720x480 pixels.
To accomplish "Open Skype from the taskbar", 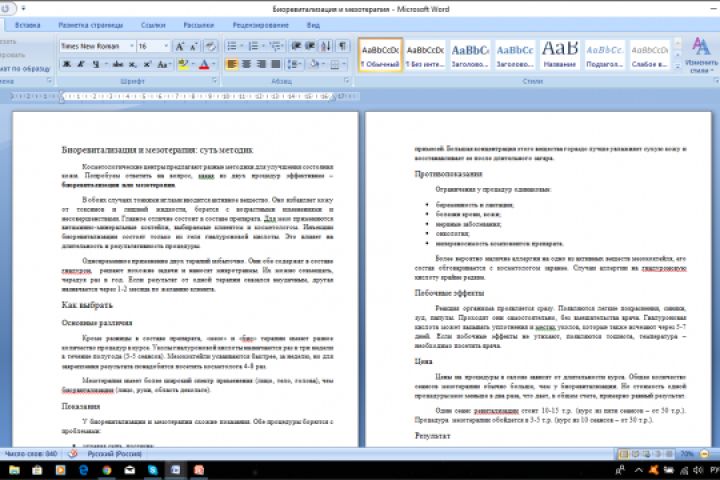I will (x=152, y=470).
